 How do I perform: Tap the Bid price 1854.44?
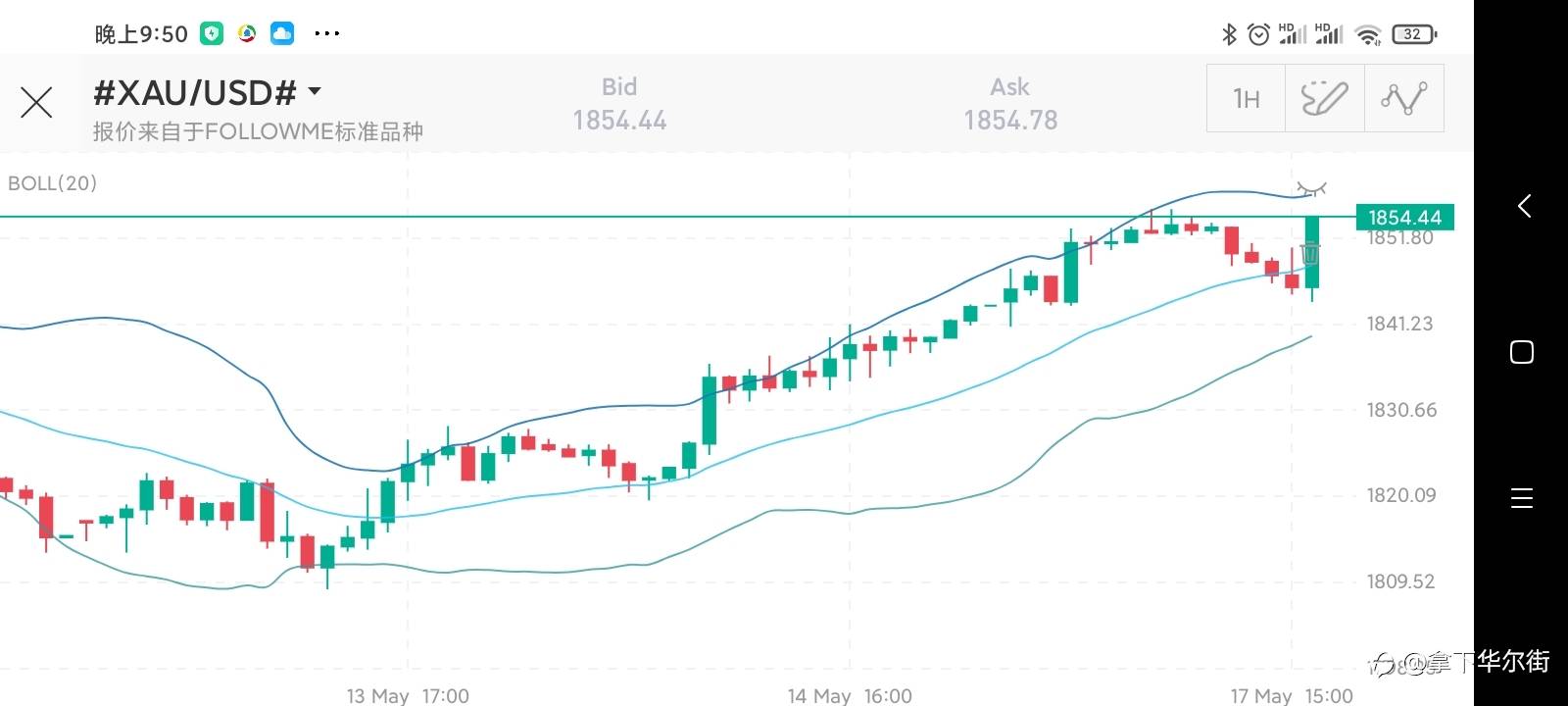click(619, 120)
